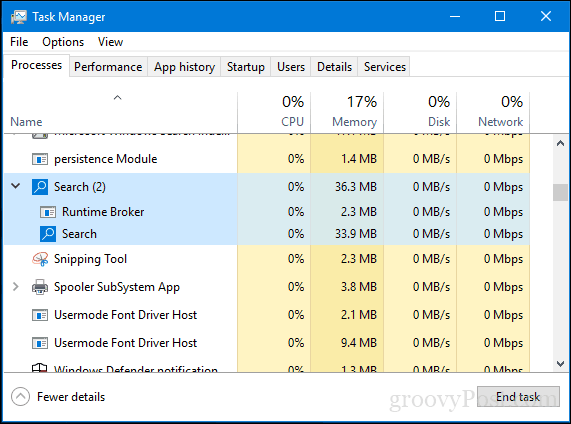Click the 9.4 MB memory value
This screenshot has height=424, width=571.
(x=359, y=343)
